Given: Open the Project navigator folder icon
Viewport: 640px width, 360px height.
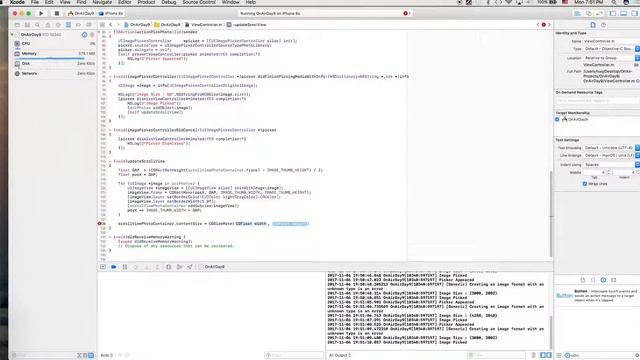Looking at the screenshot, I should [17, 25].
